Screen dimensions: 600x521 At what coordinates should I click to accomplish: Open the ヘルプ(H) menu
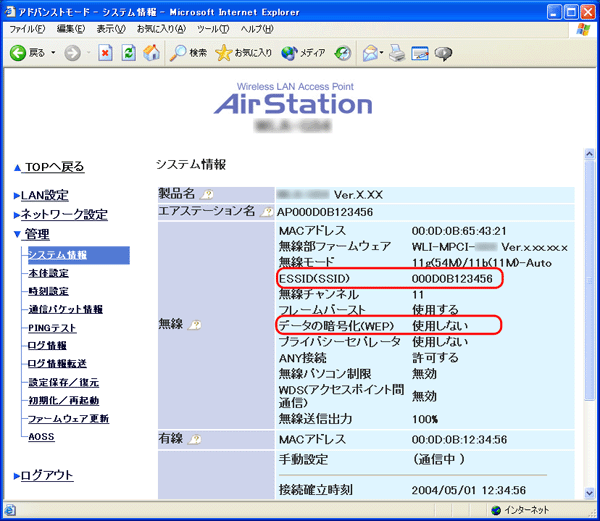[x=257, y=29]
